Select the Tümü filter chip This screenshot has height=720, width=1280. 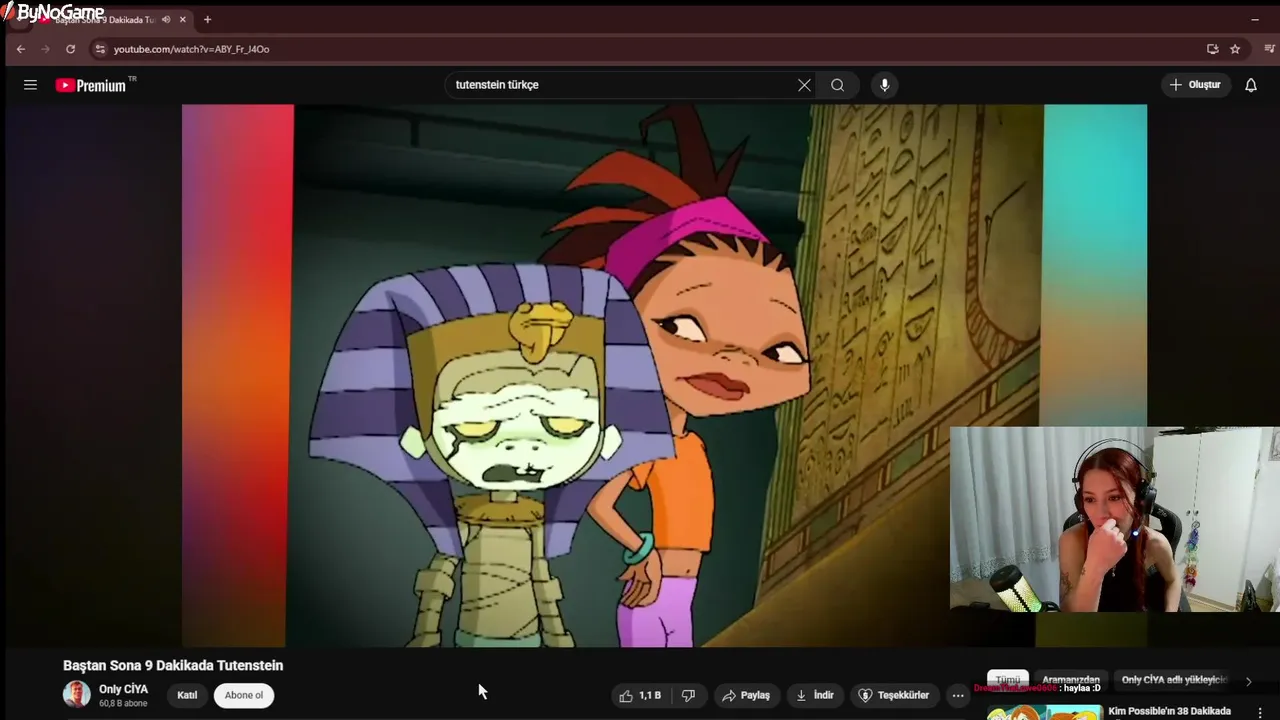click(1008, 680)
